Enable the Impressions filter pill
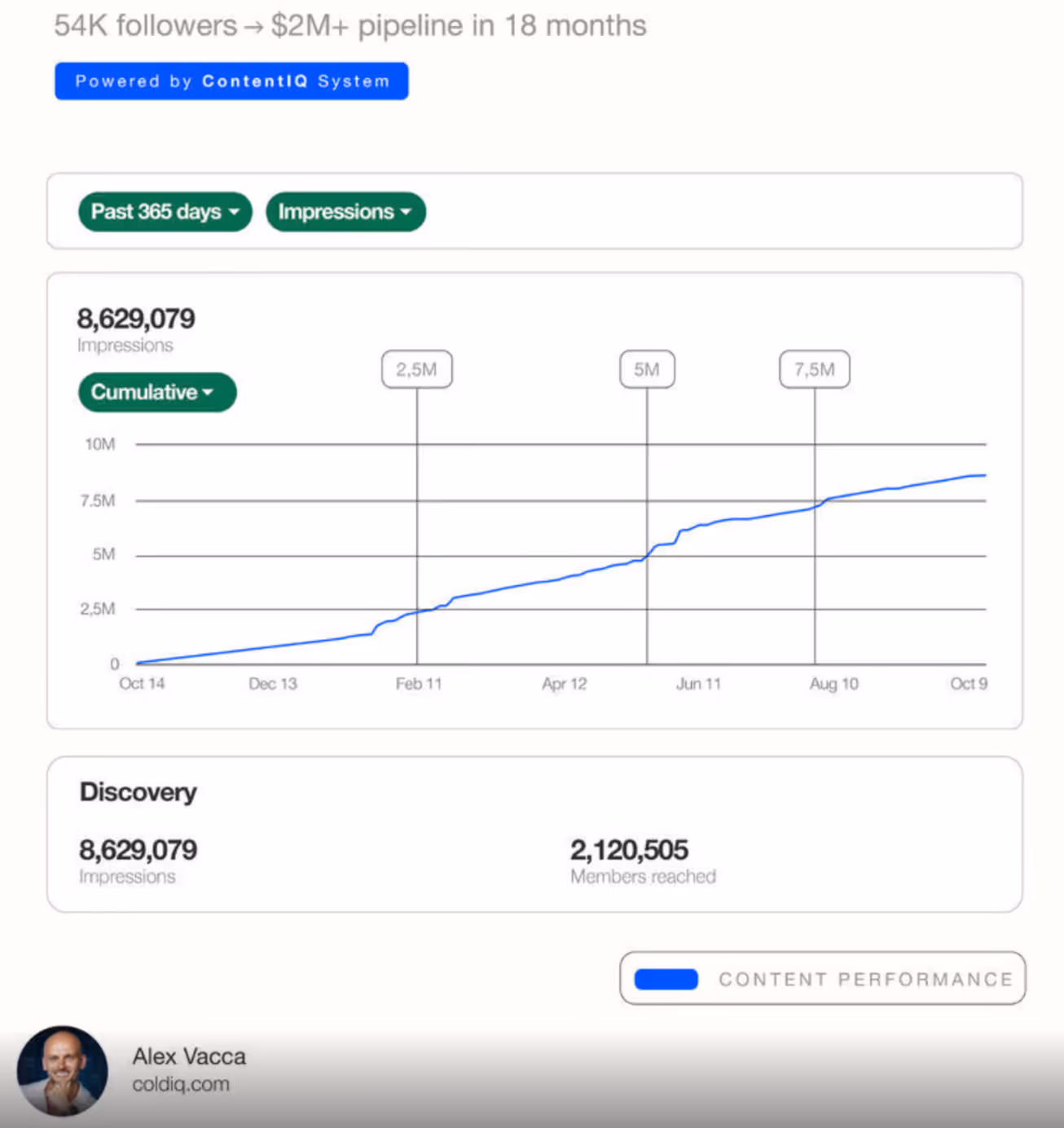This screenshot has height=1128, width=1064. click(345, 212)
